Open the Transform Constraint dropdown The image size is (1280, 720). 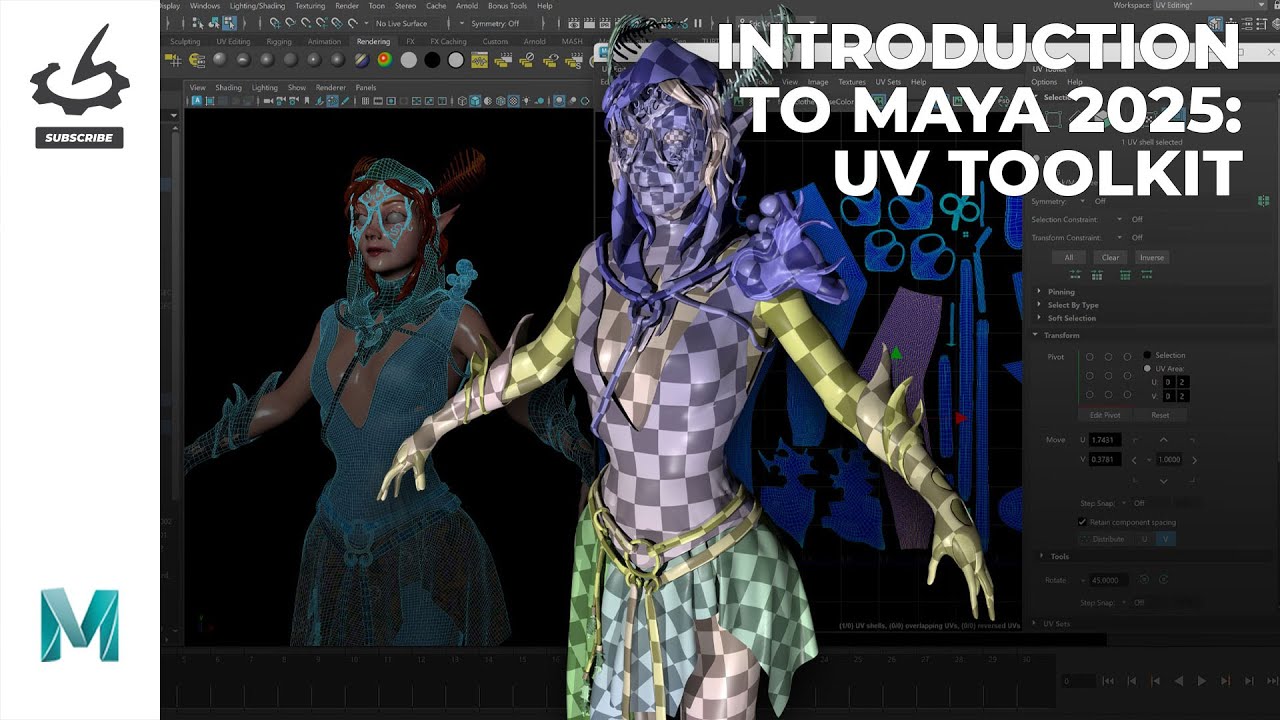coord(1119,237)
